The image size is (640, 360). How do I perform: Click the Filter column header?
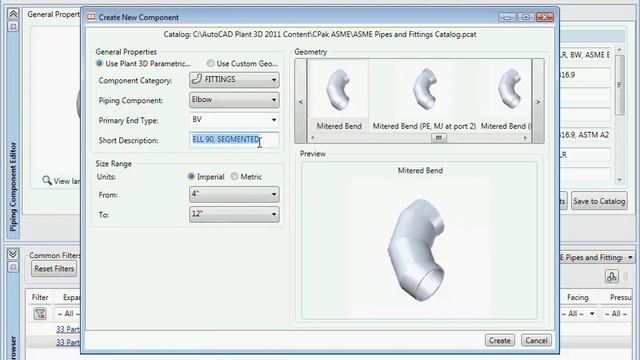pyautogui.click(x=40, y=298)
